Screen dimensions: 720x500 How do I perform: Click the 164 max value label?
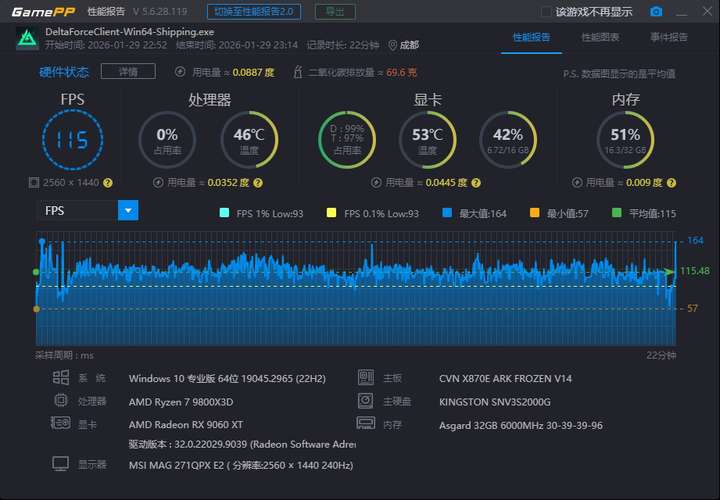pos(695,240)
